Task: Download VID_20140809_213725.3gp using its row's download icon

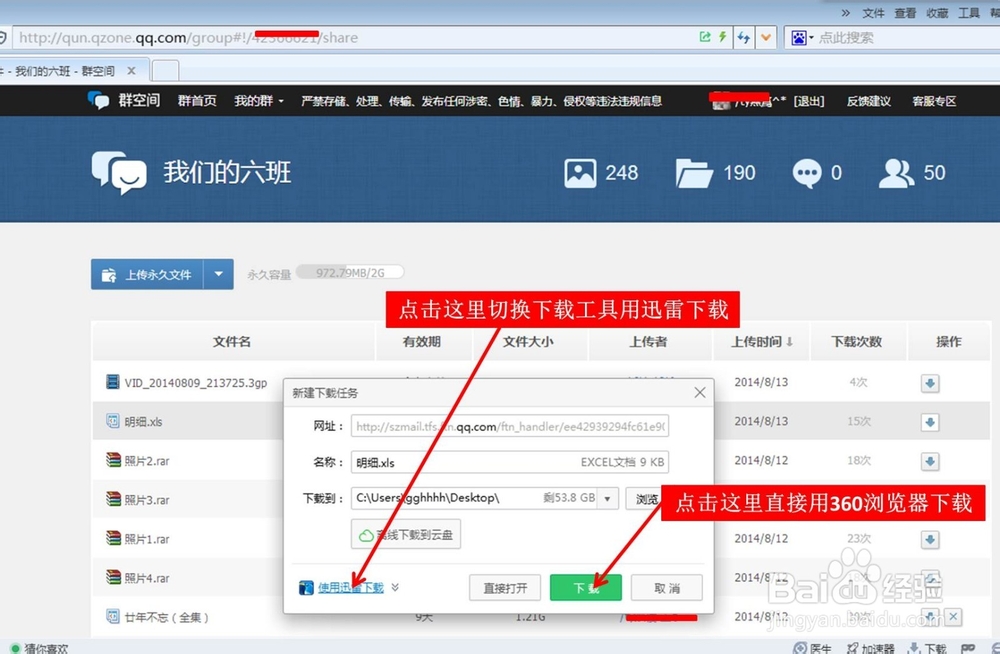Action: [x=930, y=383]
